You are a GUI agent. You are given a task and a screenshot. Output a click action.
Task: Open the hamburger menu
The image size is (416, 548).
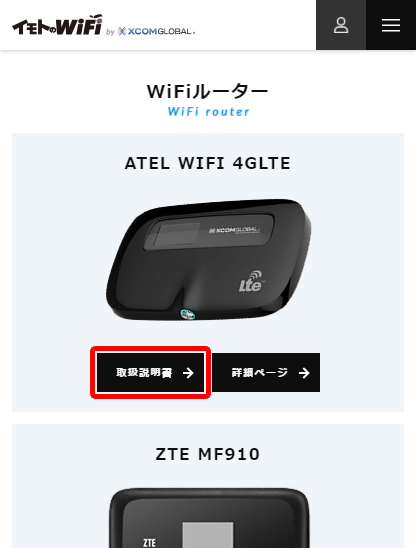391,25
